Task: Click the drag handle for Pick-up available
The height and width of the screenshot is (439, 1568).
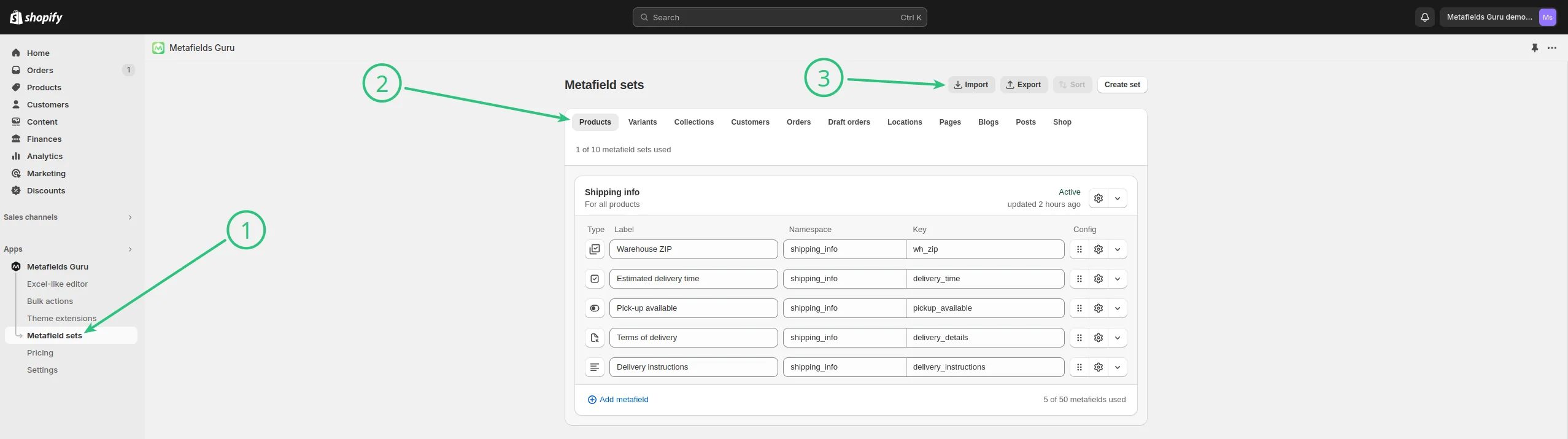Action: click(x=1079, y=308)
